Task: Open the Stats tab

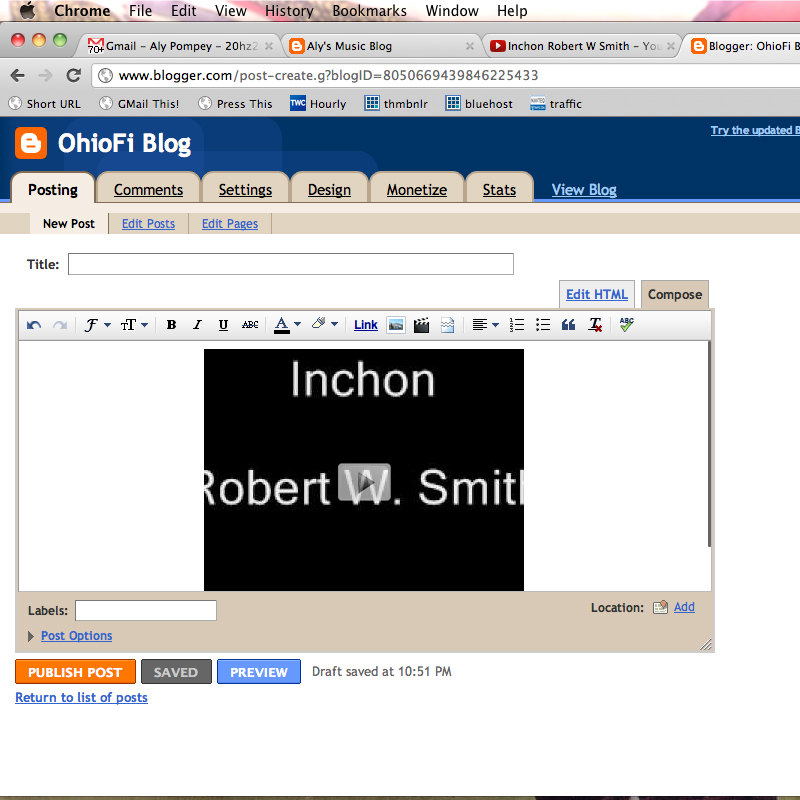Action: (499, 190)
